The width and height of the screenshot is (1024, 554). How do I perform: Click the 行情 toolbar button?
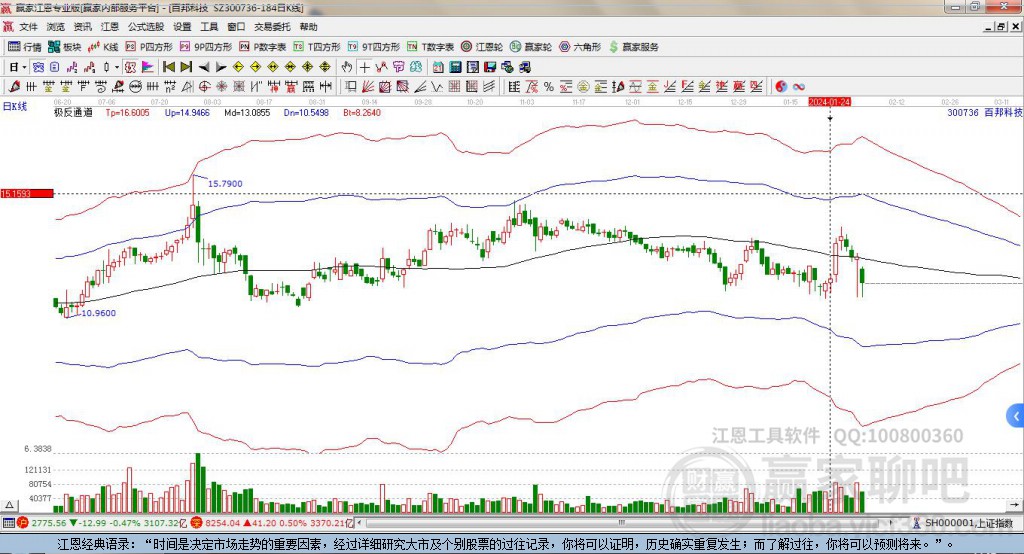coord(25,47)
